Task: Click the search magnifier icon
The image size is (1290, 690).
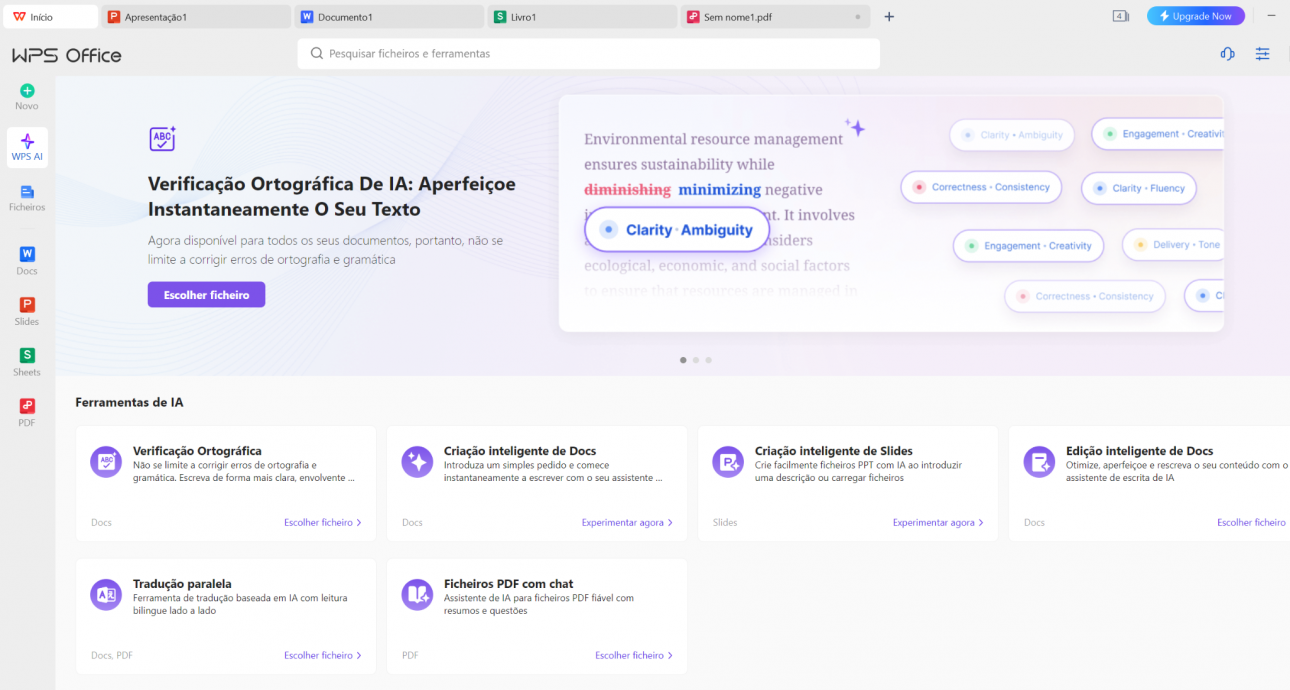Action: [317, 54]
